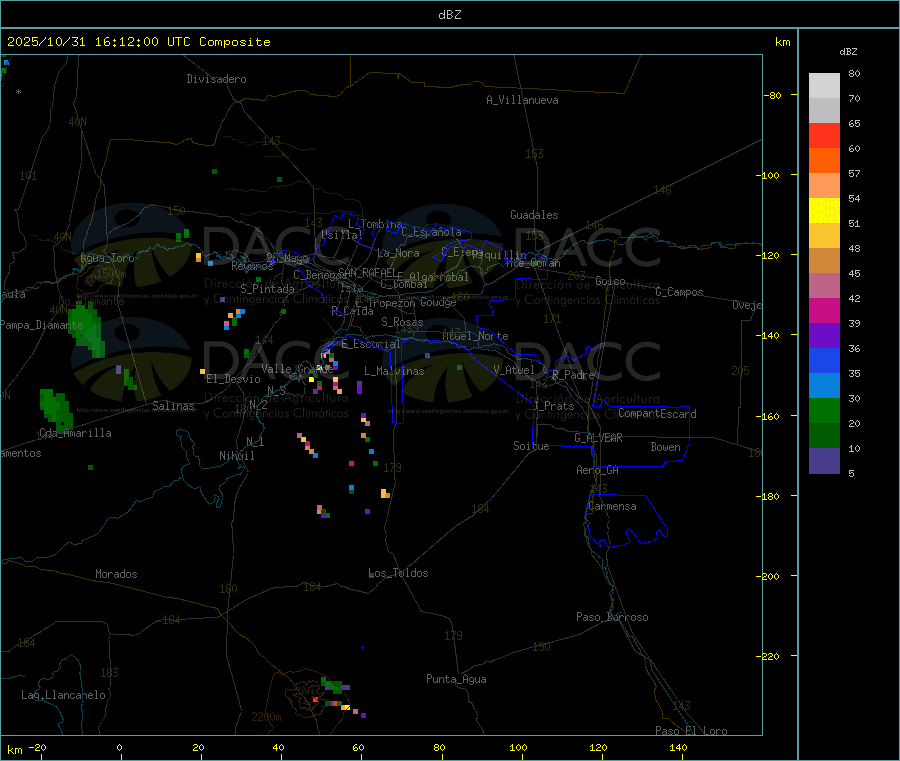Click the blue 35-36 dBZ legend swatch
The width and height of the screenshot is (900, 761).
point(824,360)
